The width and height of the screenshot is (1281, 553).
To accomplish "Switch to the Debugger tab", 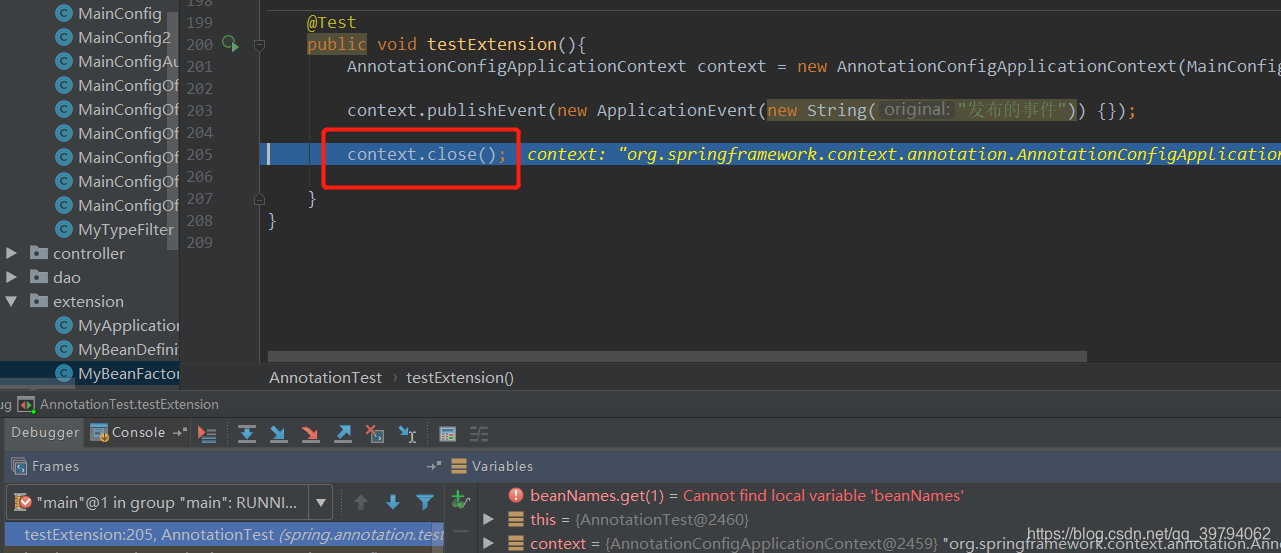I will (45, 433).
